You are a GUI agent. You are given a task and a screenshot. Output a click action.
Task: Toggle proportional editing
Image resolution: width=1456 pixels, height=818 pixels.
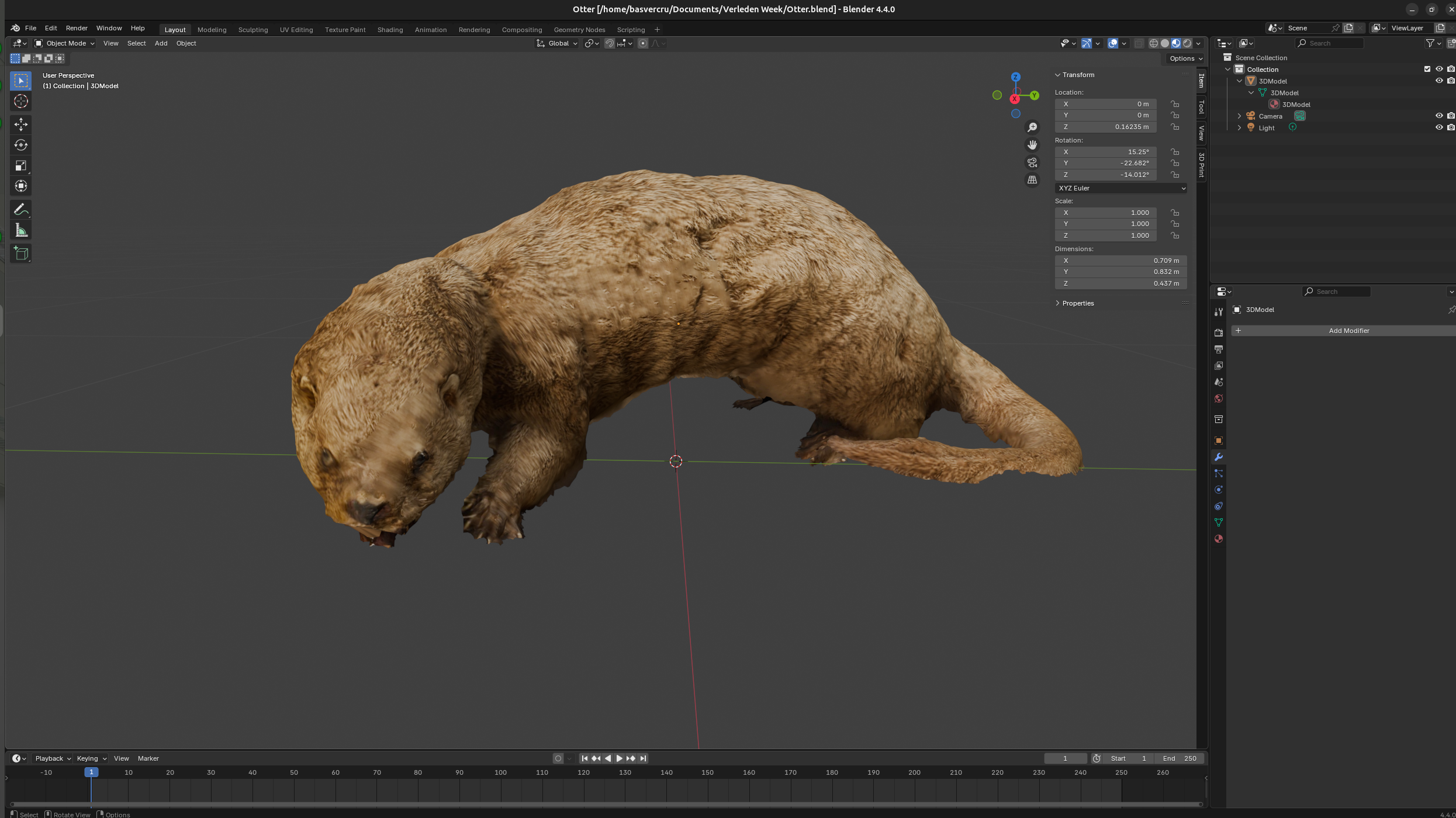pos(643,43)
